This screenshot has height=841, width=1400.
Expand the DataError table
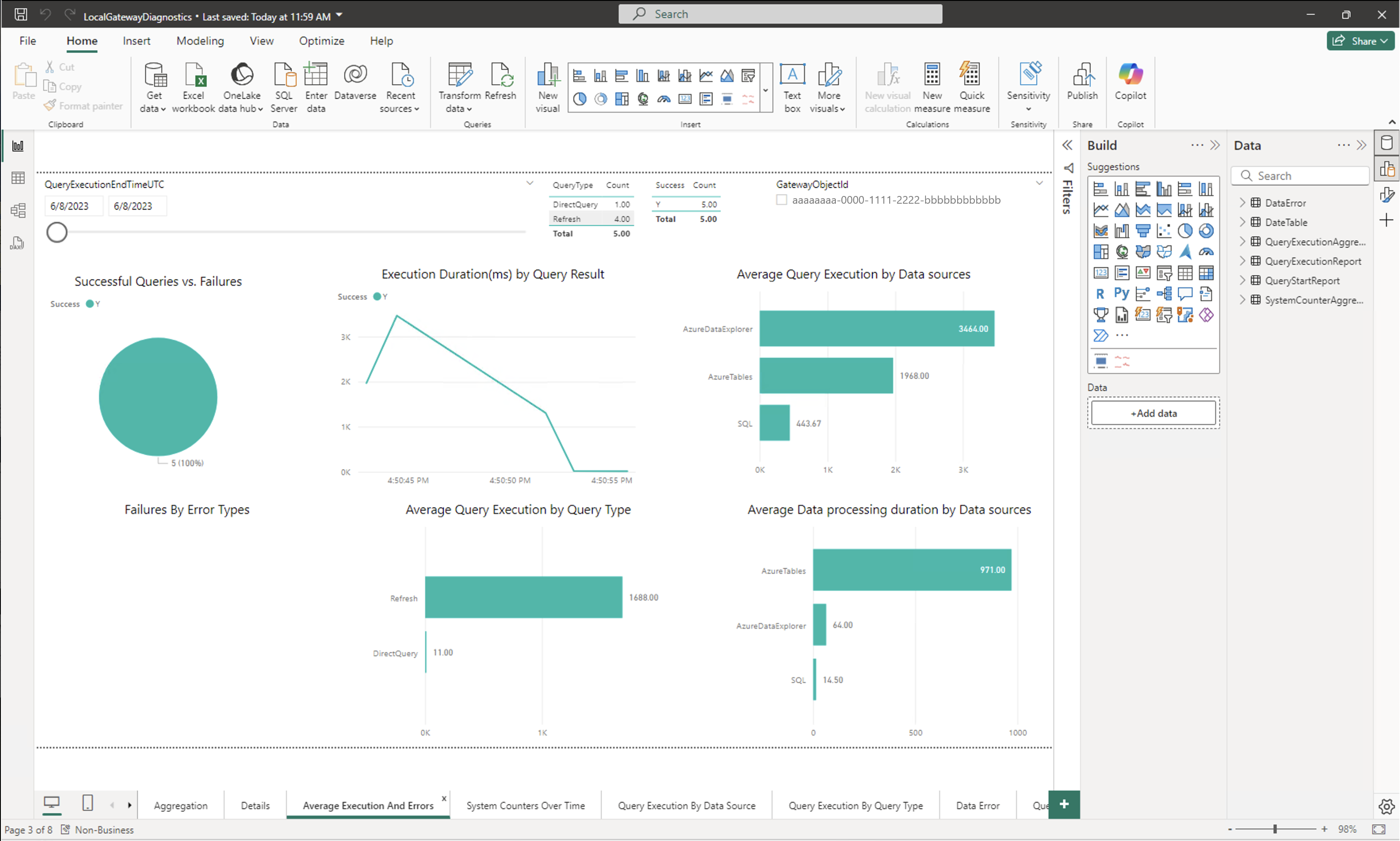coord(1242,202)
